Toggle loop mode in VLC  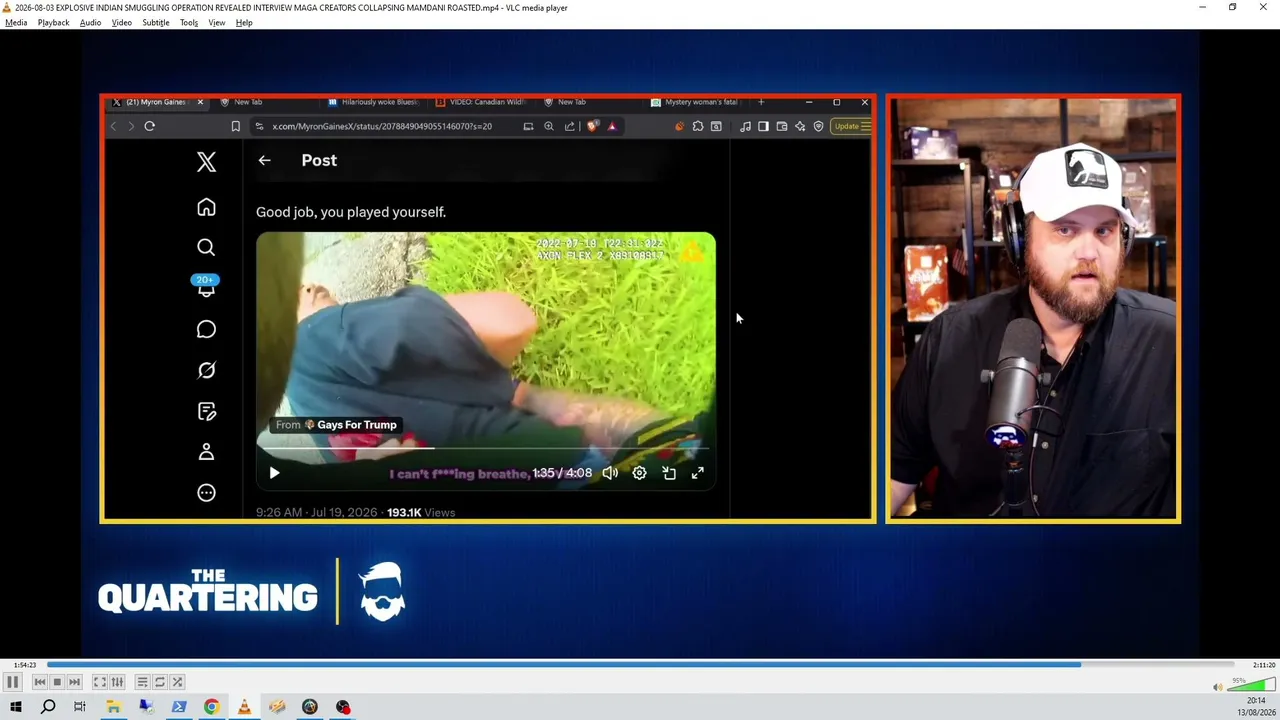click(159, 682)
